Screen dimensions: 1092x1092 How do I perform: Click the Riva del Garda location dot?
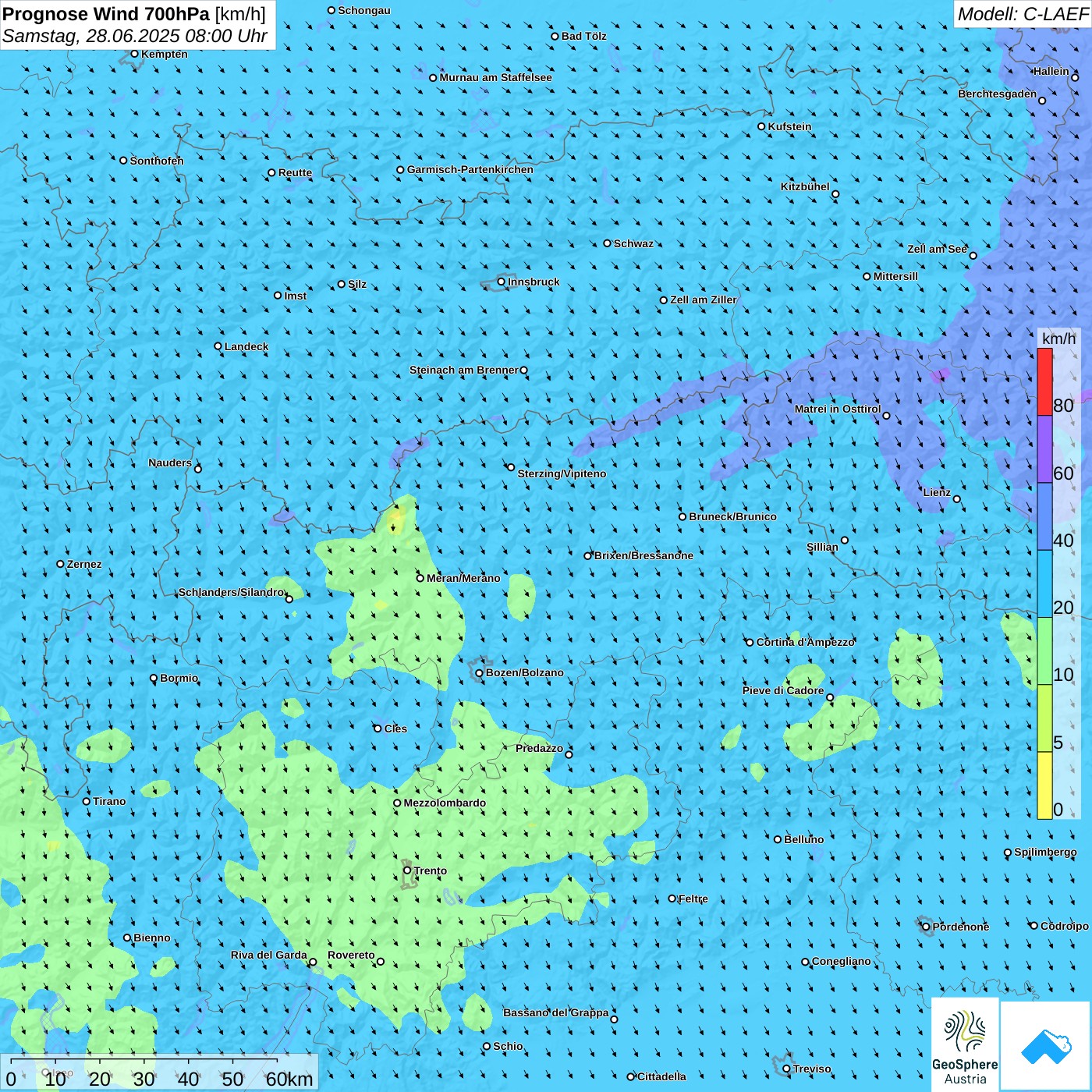pyautogui.click(x=314, y=962)
